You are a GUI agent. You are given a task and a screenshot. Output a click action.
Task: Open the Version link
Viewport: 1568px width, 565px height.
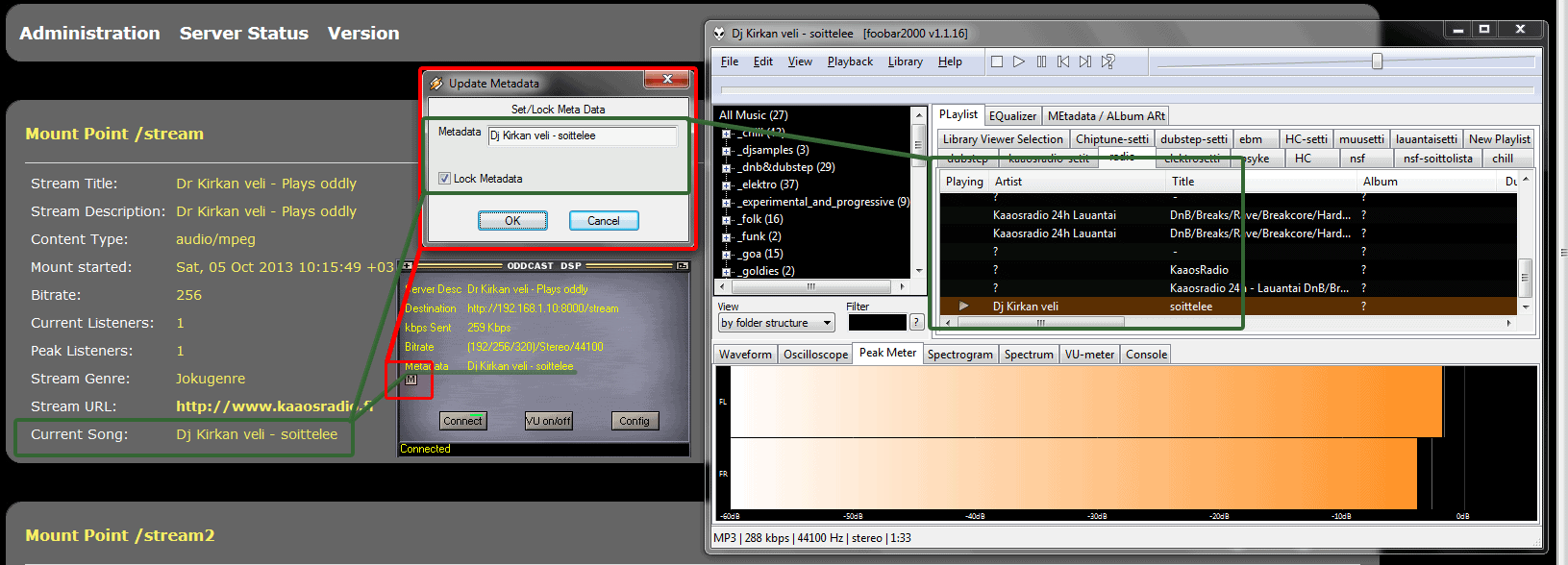click(363, 33)
